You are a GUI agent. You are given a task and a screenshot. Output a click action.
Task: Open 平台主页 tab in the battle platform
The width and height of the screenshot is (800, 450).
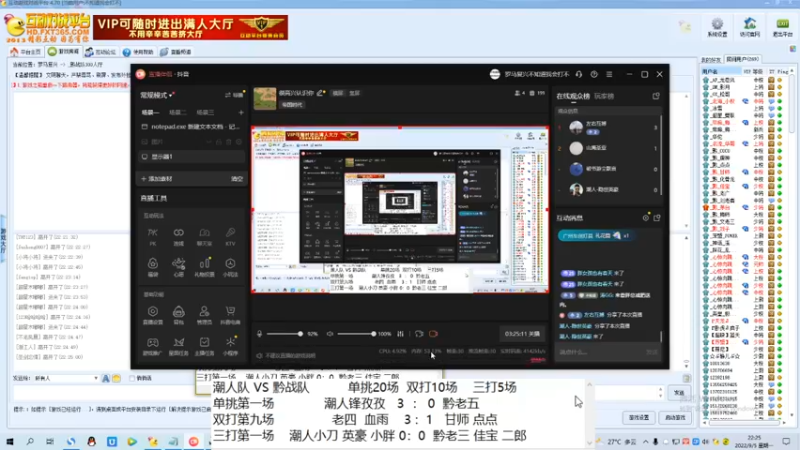click(x=26, y=52)
